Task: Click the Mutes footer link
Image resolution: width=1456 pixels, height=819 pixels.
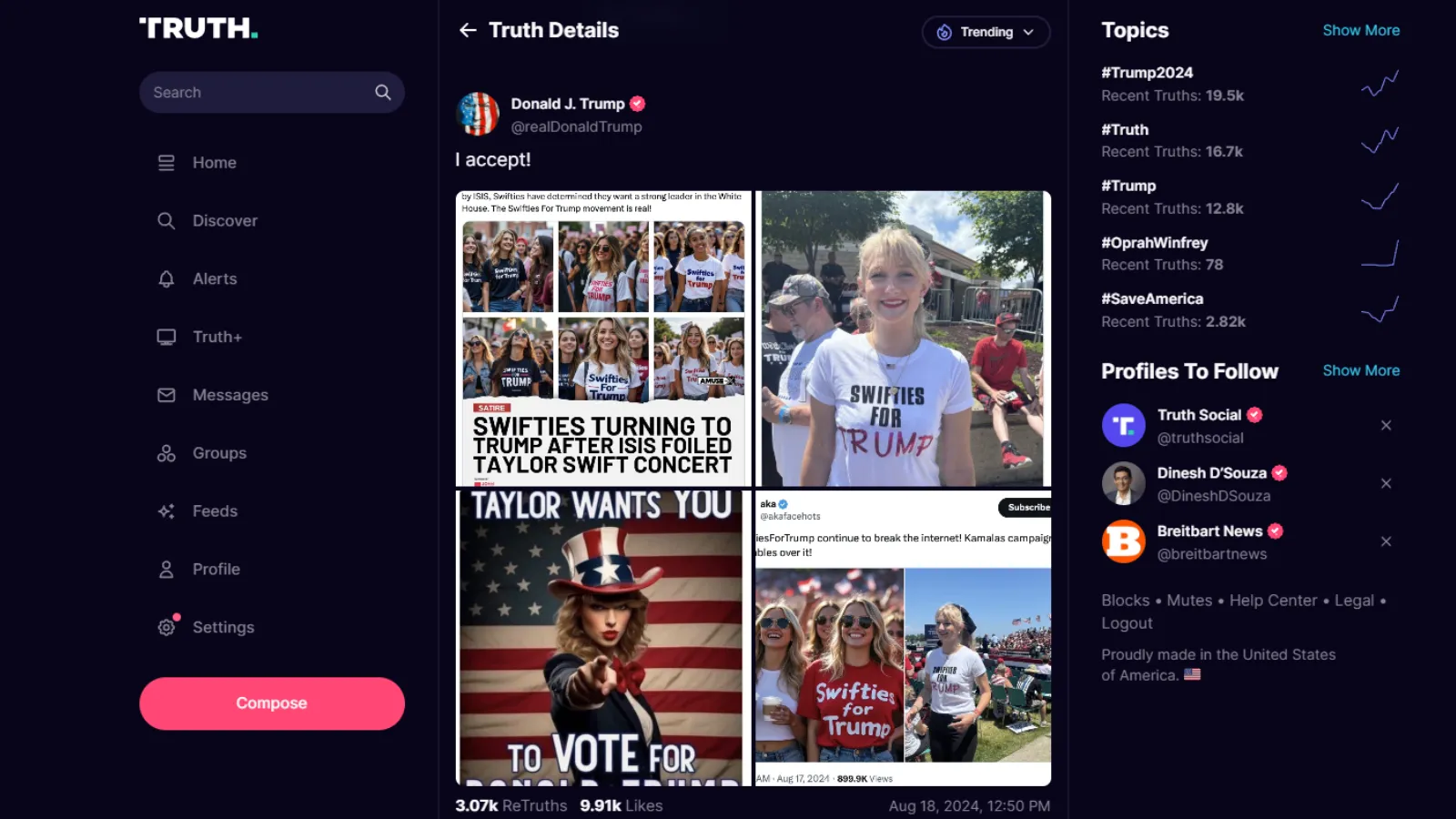Action: click(1189, 601)
